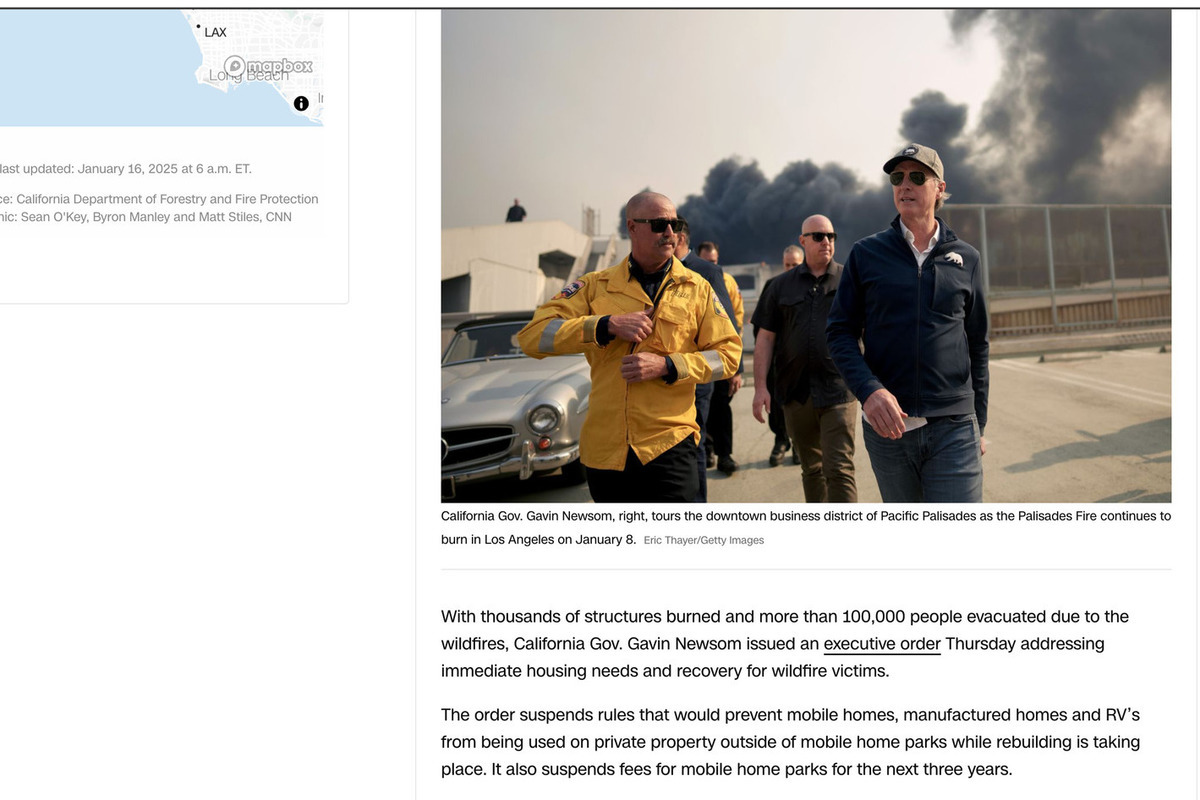Screen dimensions: 1200x800
Task: Click the blue ocean area of map
Action: tap(90, 70)
